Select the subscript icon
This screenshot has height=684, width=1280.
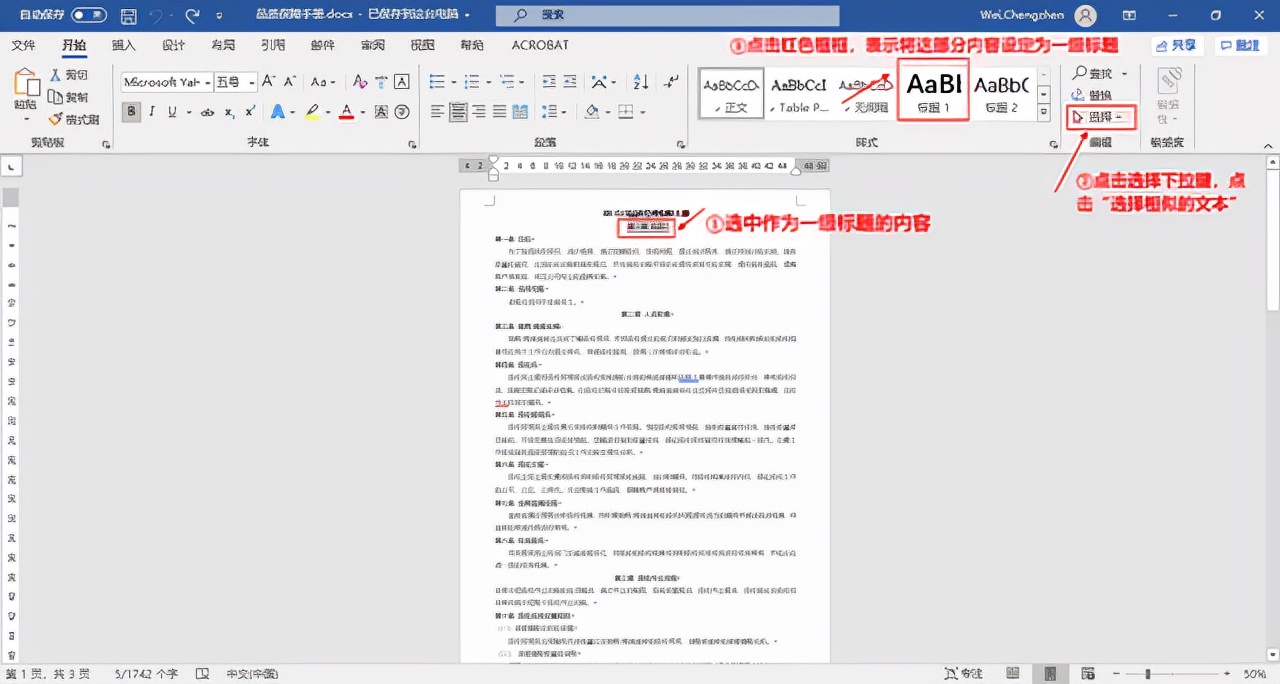(x=229, y=110)
